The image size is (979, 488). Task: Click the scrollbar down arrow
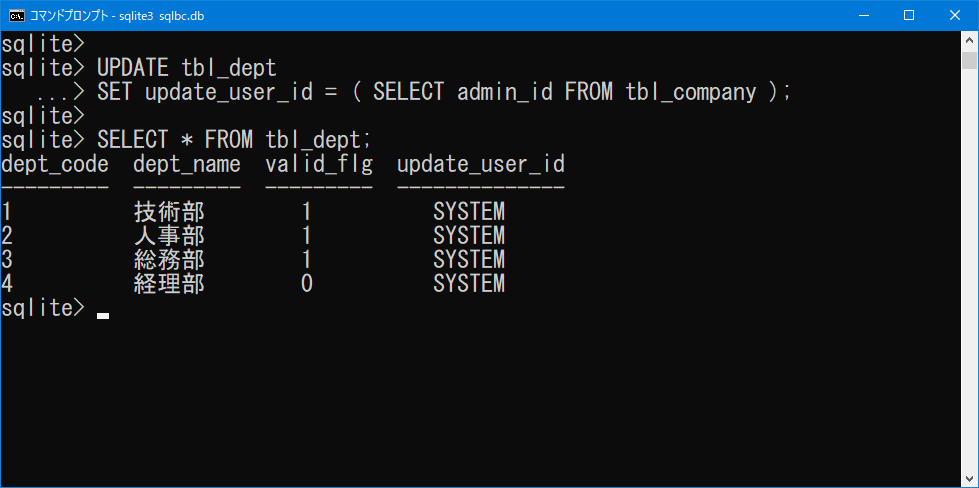pyautogui.click(x=969, y=478)
